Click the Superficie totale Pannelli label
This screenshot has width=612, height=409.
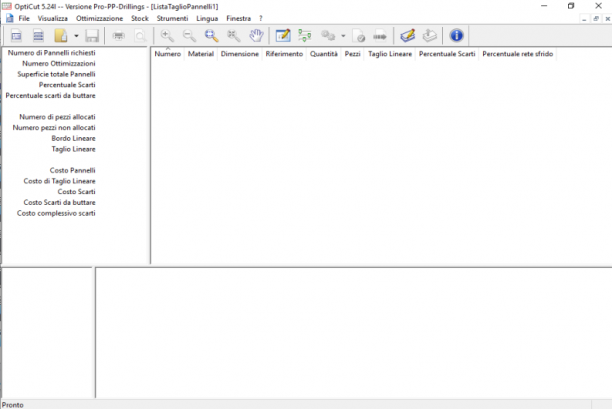point(56,74)
